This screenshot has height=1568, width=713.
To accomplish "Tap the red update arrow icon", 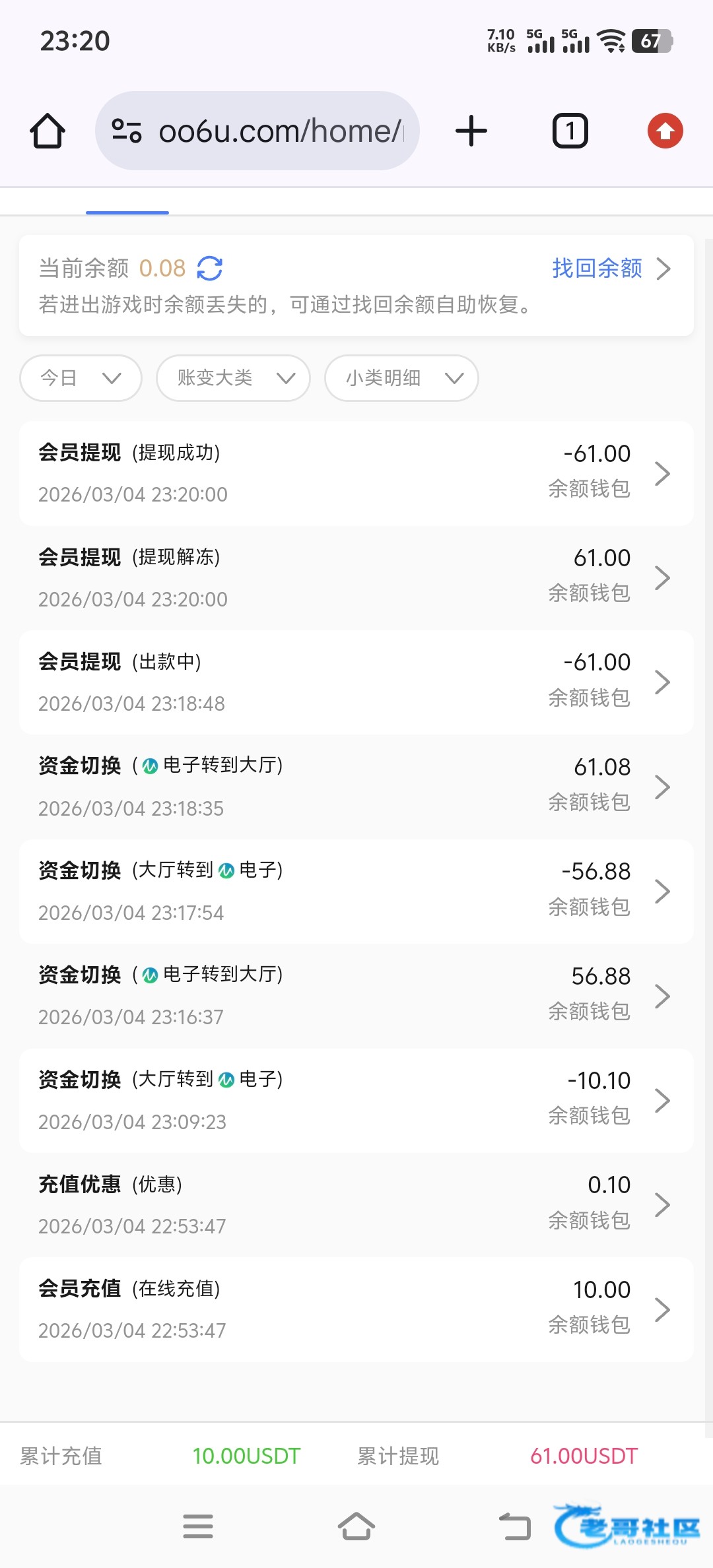I will [x=665, y=131].
